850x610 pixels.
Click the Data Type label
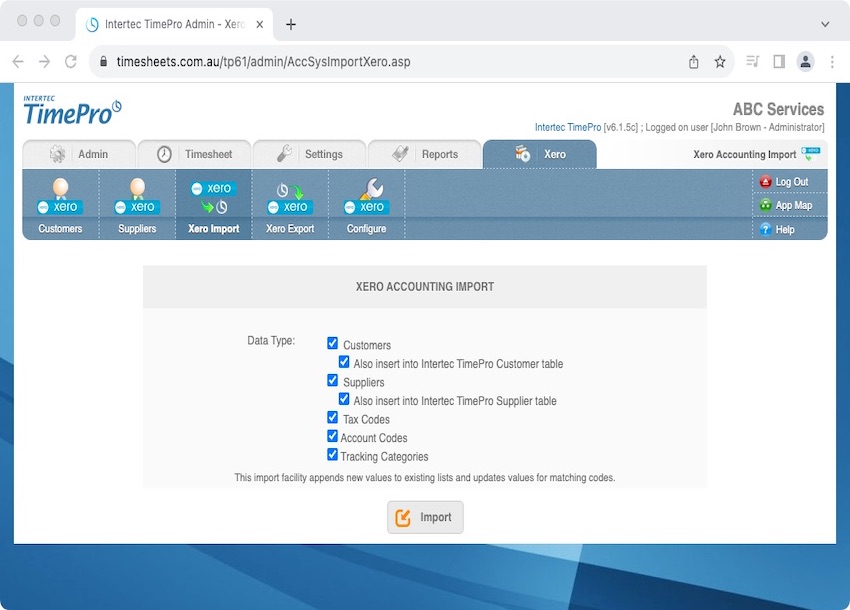tap(271, 341)
